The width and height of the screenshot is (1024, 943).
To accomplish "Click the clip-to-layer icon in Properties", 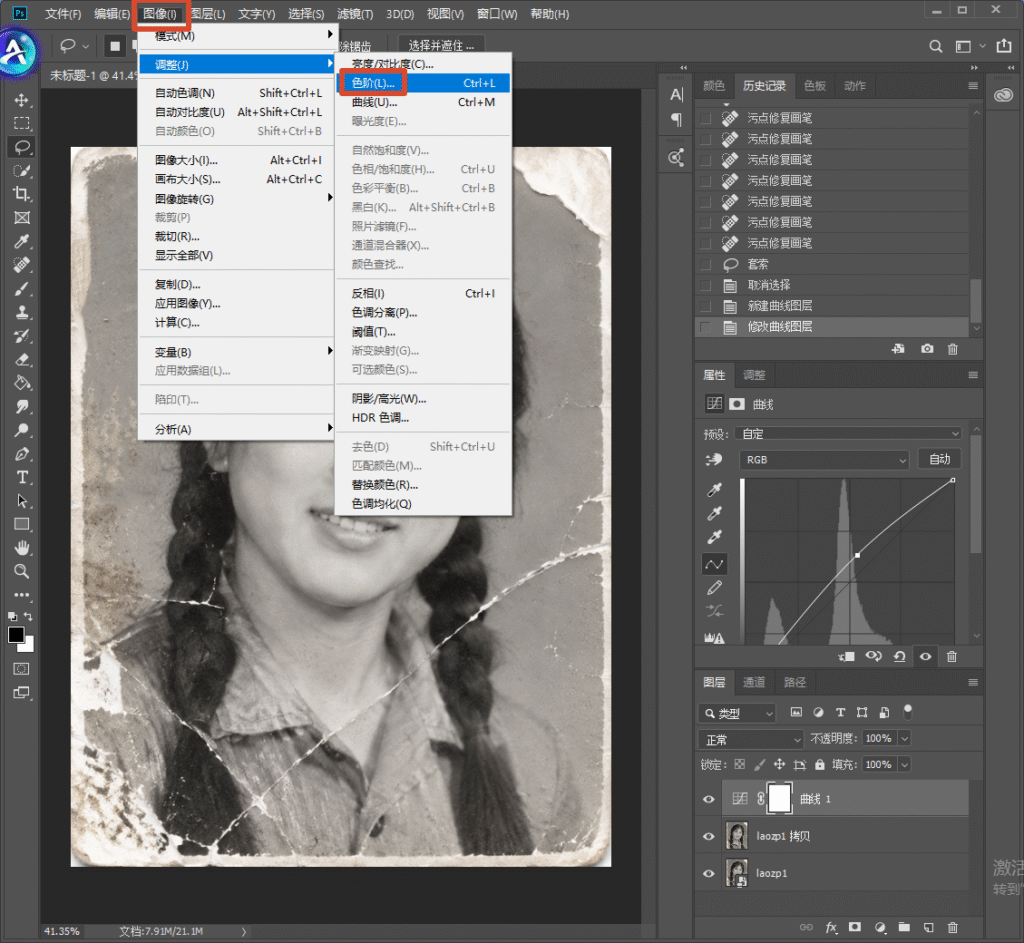I will click(x=846, y=656).
